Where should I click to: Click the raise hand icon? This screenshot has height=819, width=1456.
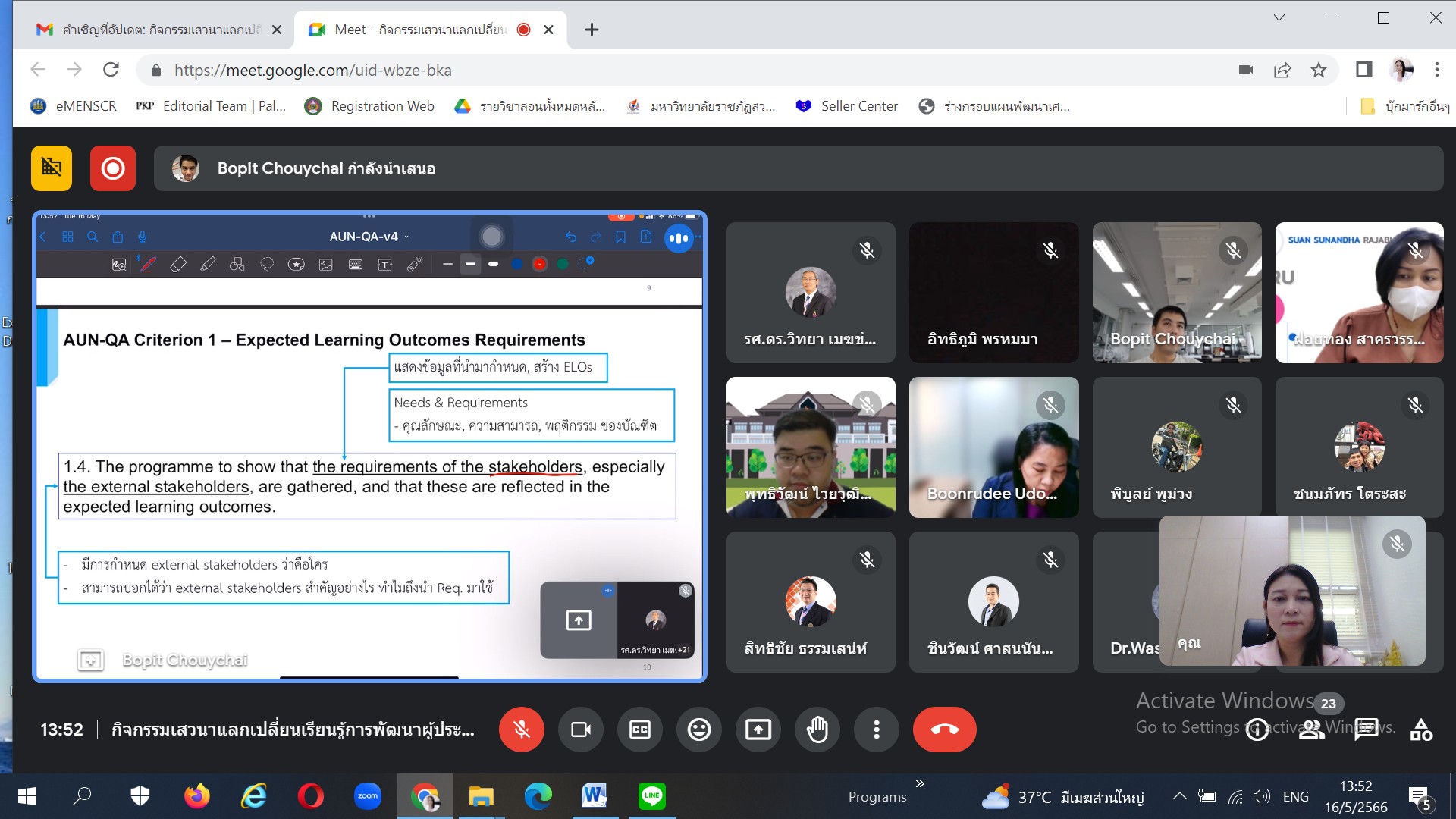tap(817, 730)
